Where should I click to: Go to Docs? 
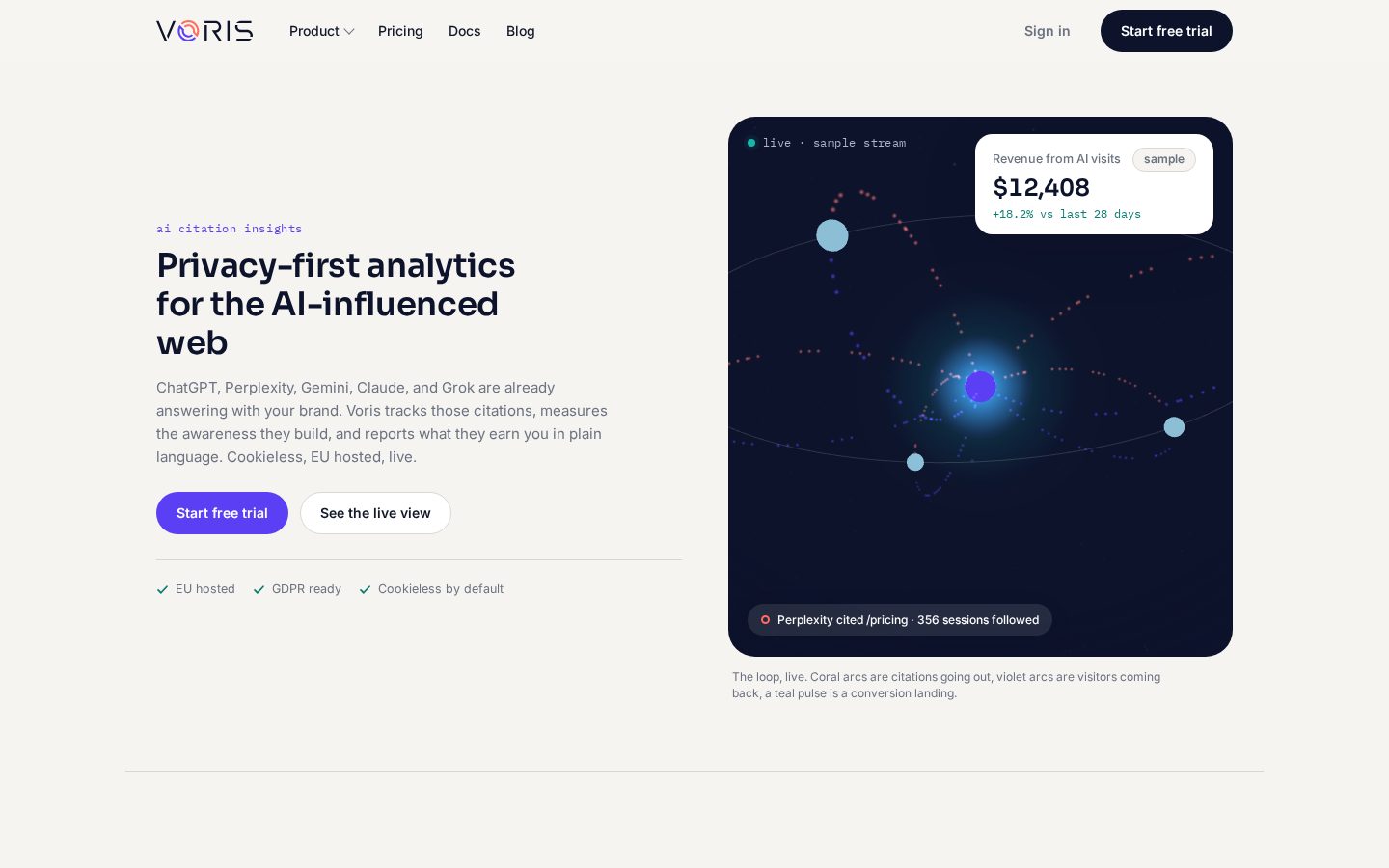[464, 31]
